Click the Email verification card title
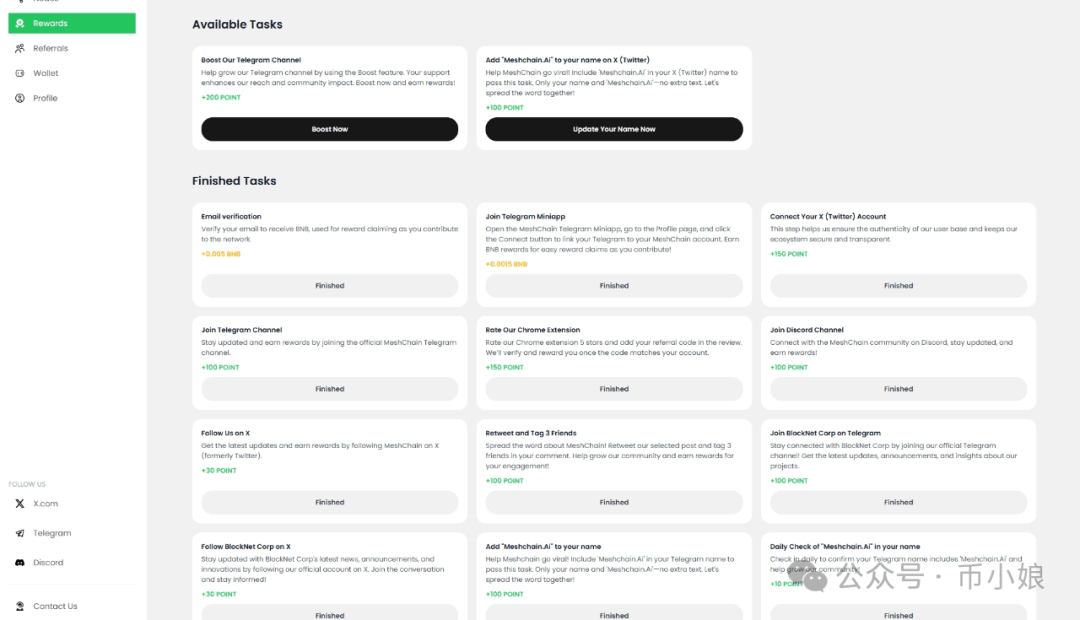The height and width of the screenshot is (620, 1080). [231, 216]
